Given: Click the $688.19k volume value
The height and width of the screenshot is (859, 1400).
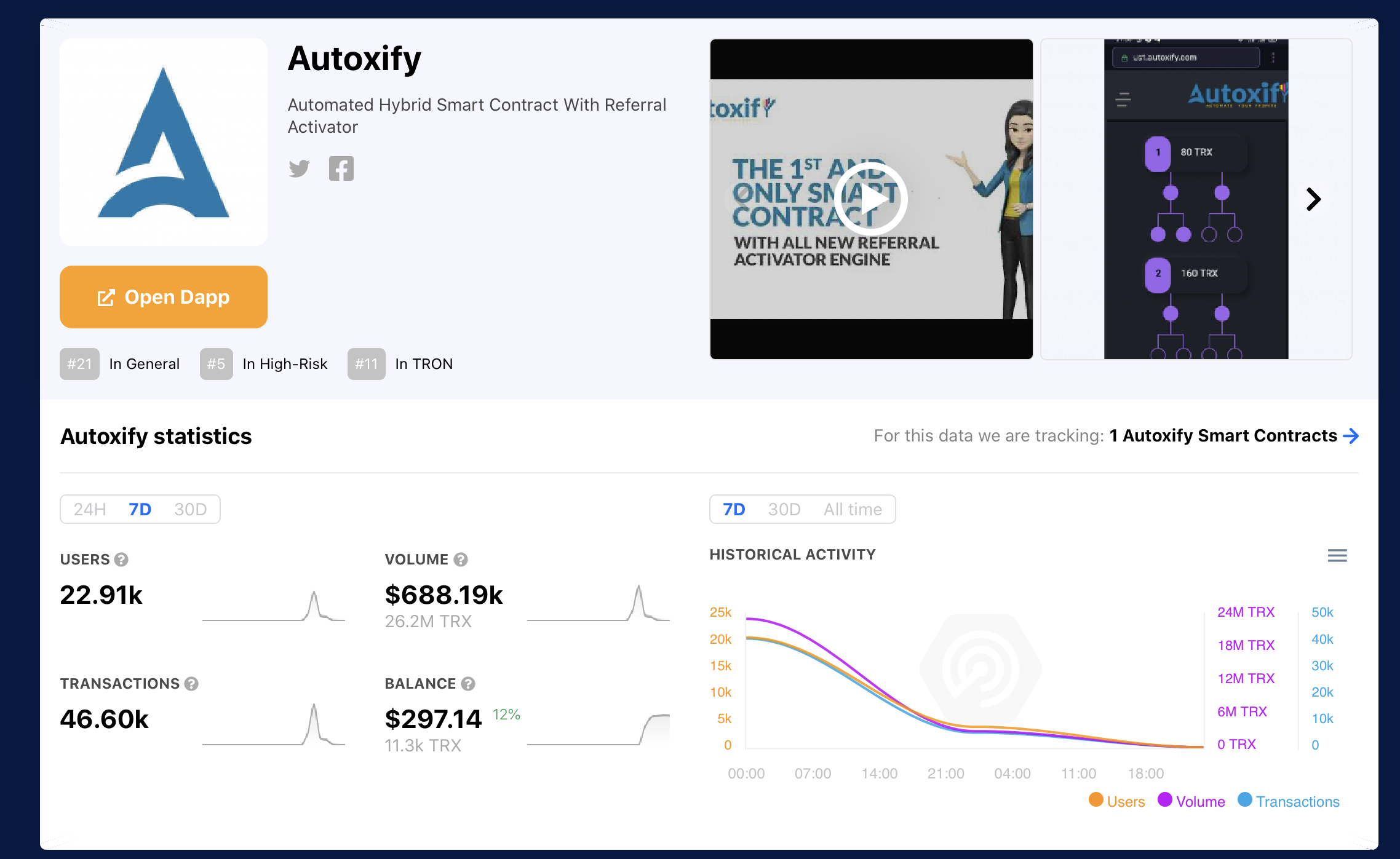Looking at the screenshot, I should click(444, 595).
